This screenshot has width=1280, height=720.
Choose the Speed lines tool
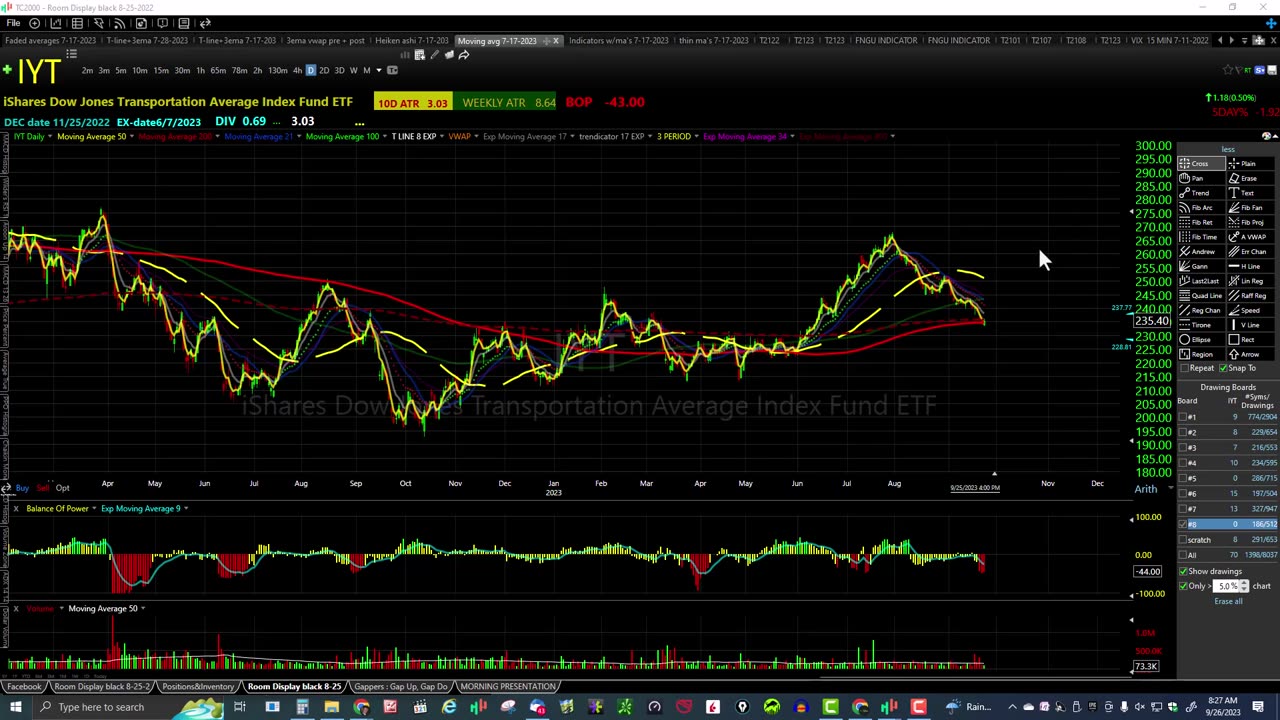click(1251, 310)
